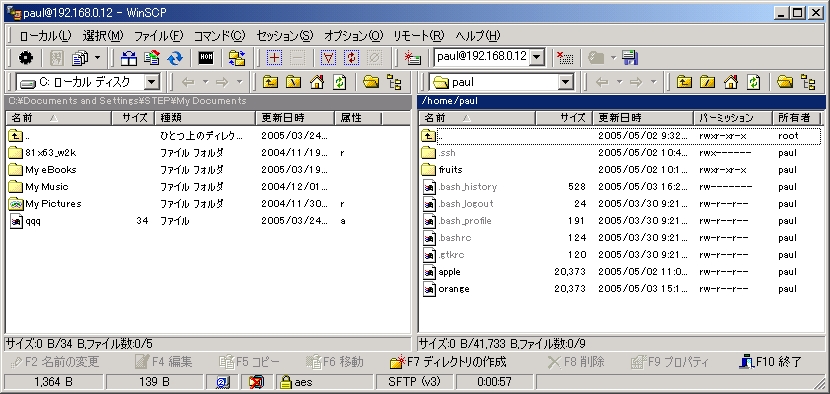The image size is (830, 394).
Task: Open the remote directory paul dropdown
Action: pos(565,82)
